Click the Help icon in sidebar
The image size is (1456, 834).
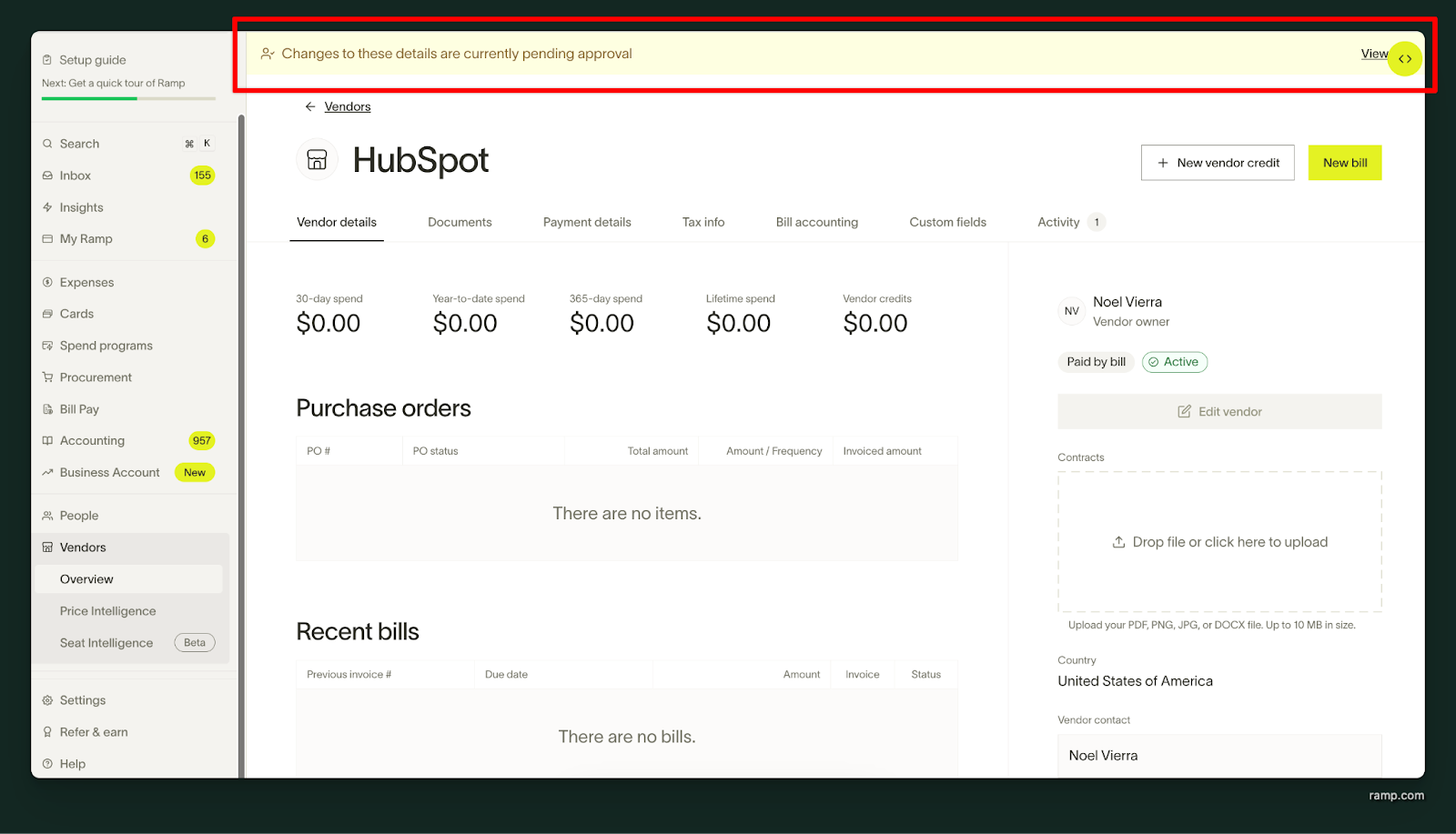(47, 764)
